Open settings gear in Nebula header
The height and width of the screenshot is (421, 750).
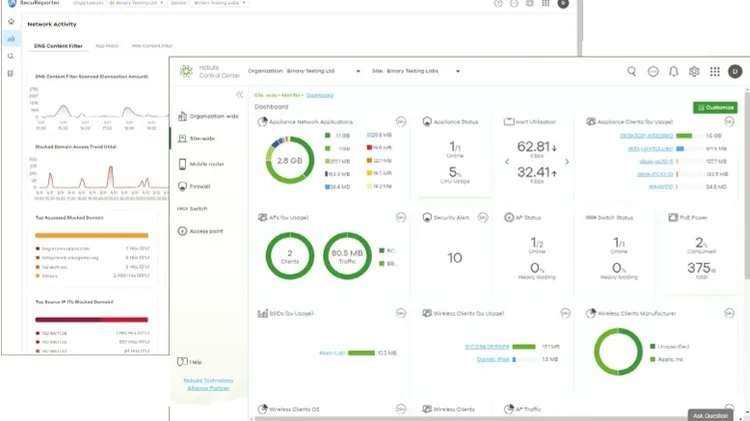tap(694, 72)
